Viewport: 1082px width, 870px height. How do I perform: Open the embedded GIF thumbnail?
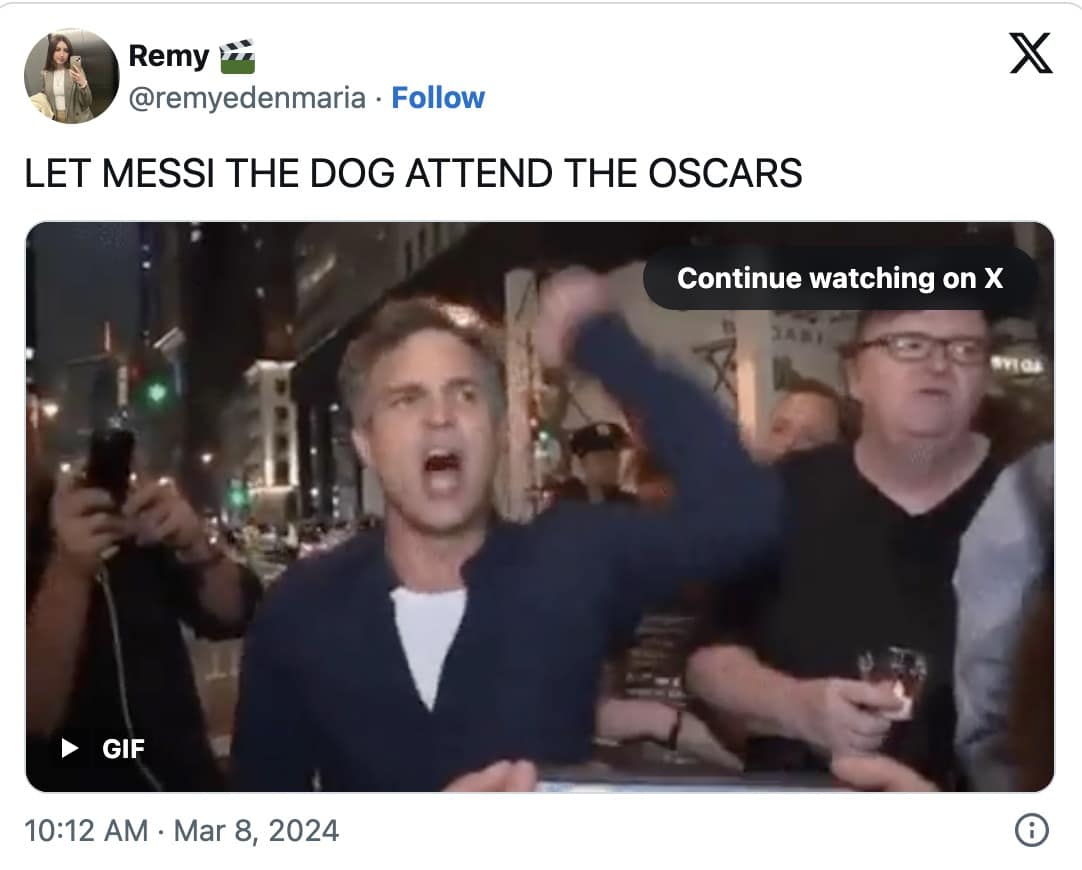click(541, 505)
